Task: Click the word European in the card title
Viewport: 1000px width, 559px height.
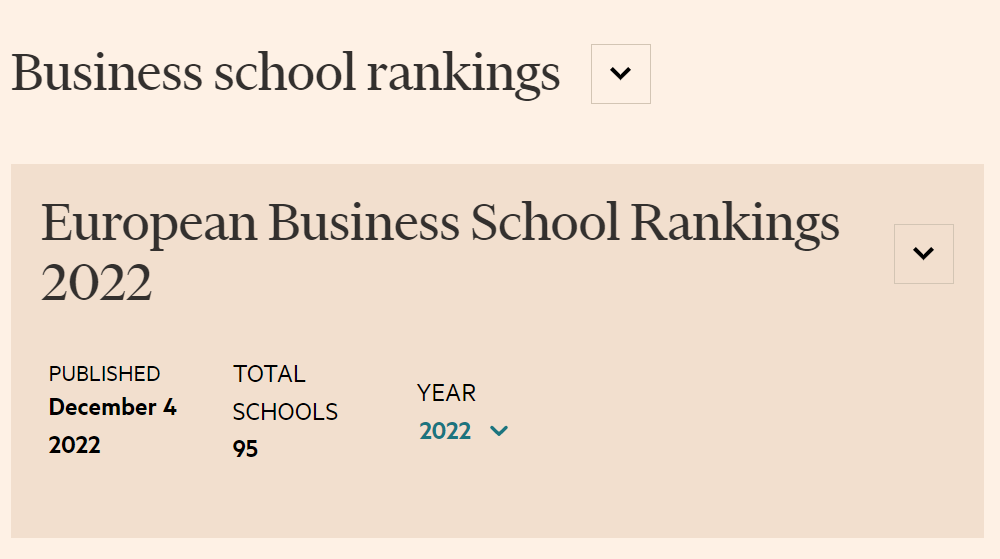Action: pyautogui.click(x=148, y=224)
